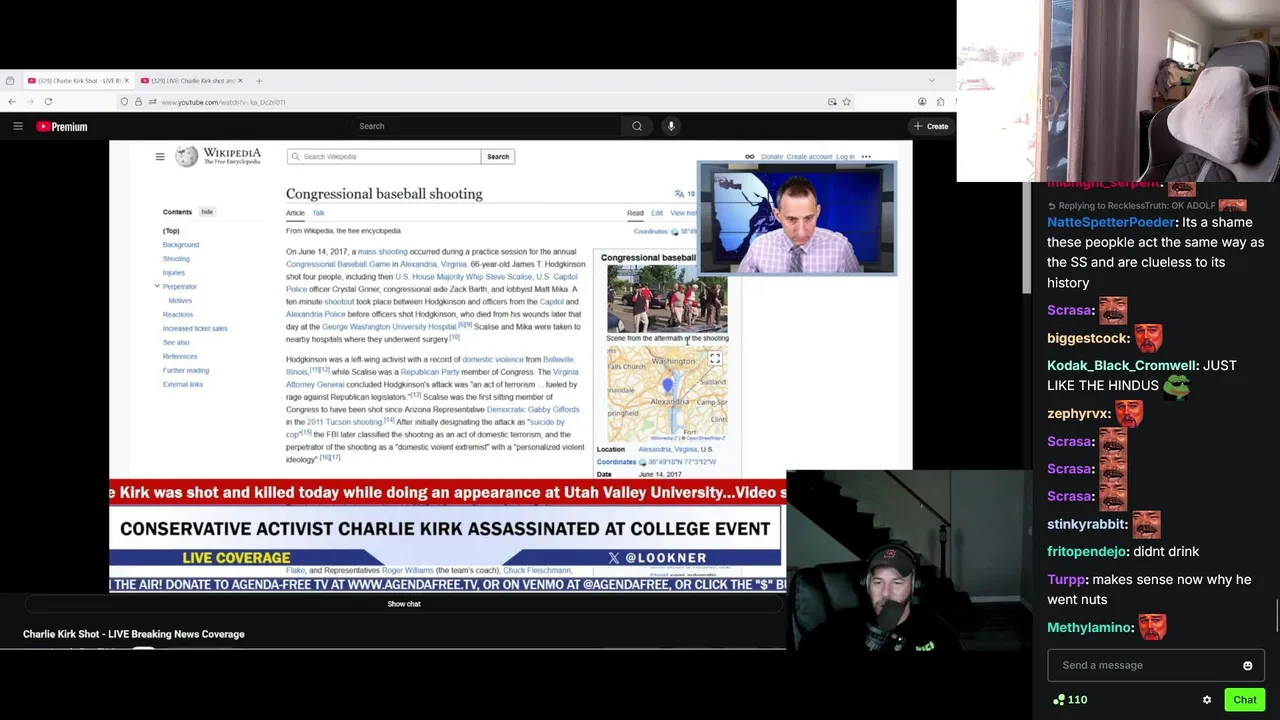
Task: Select the Read tab on the article
Action: click(635, 213)
